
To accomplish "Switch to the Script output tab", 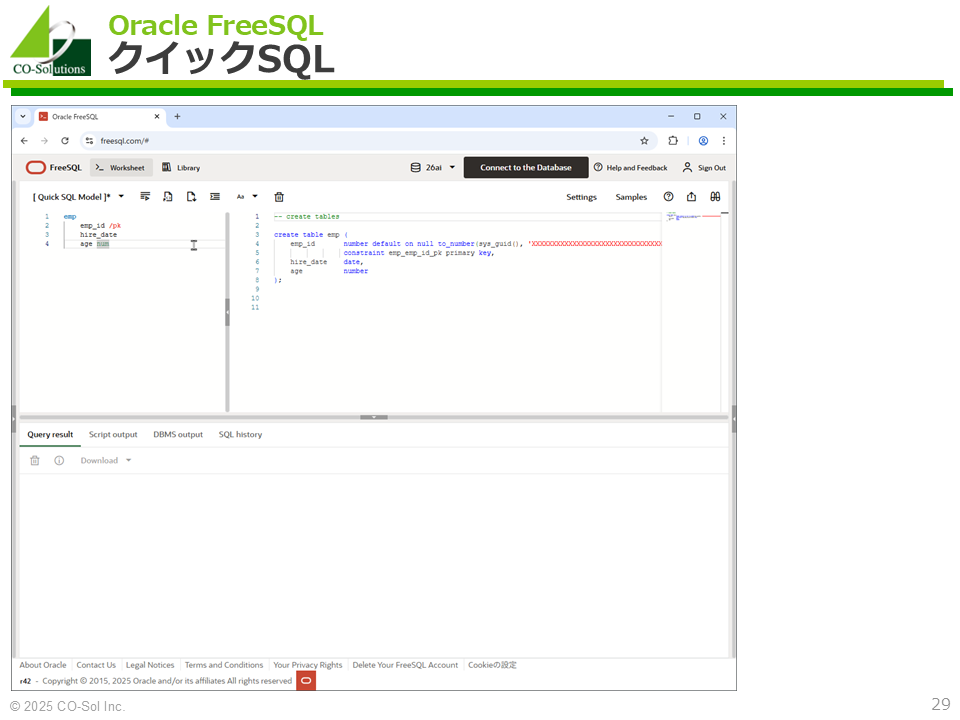I will point(113,435).
